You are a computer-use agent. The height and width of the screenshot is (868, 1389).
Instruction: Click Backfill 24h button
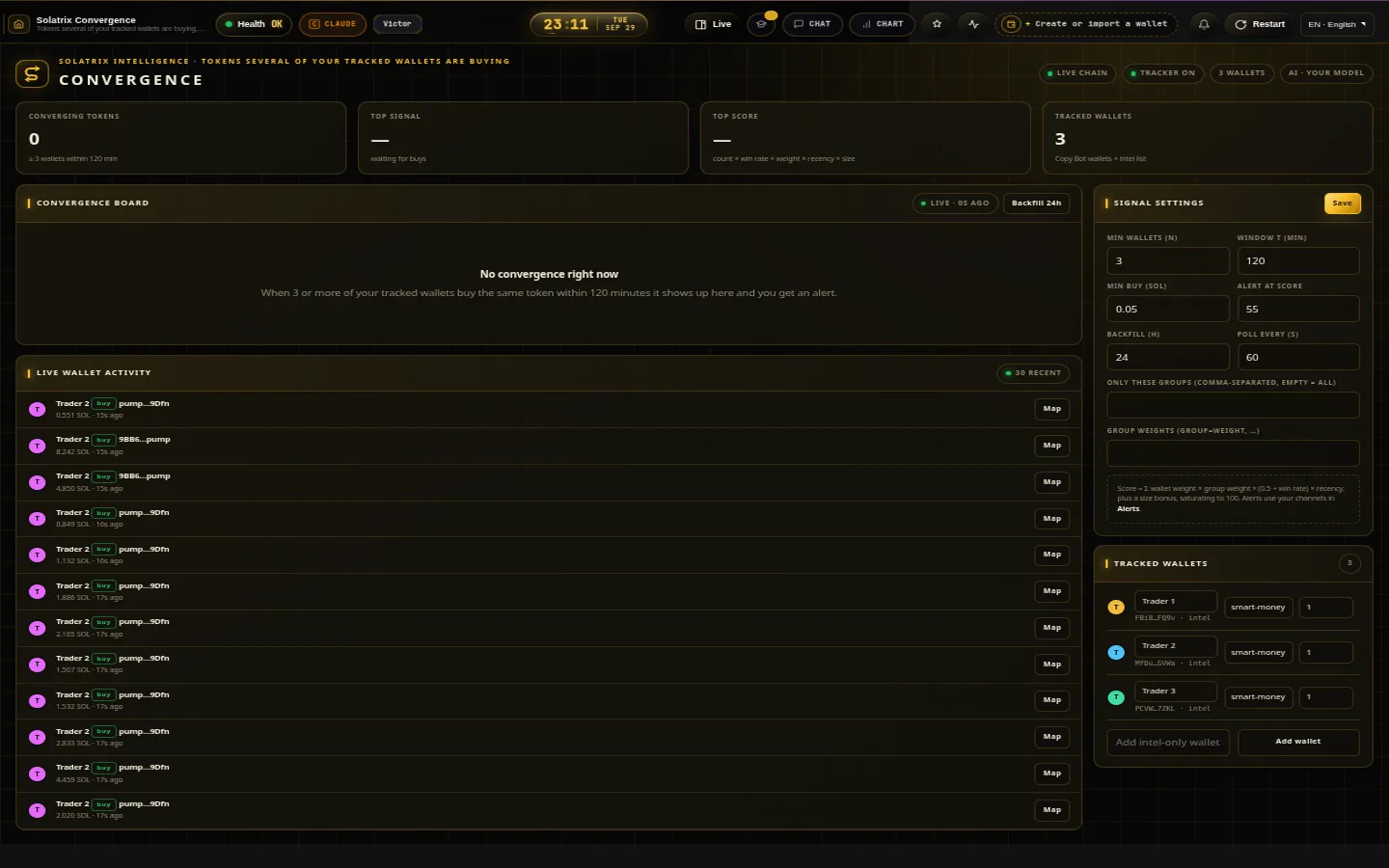click(1036, 203)
